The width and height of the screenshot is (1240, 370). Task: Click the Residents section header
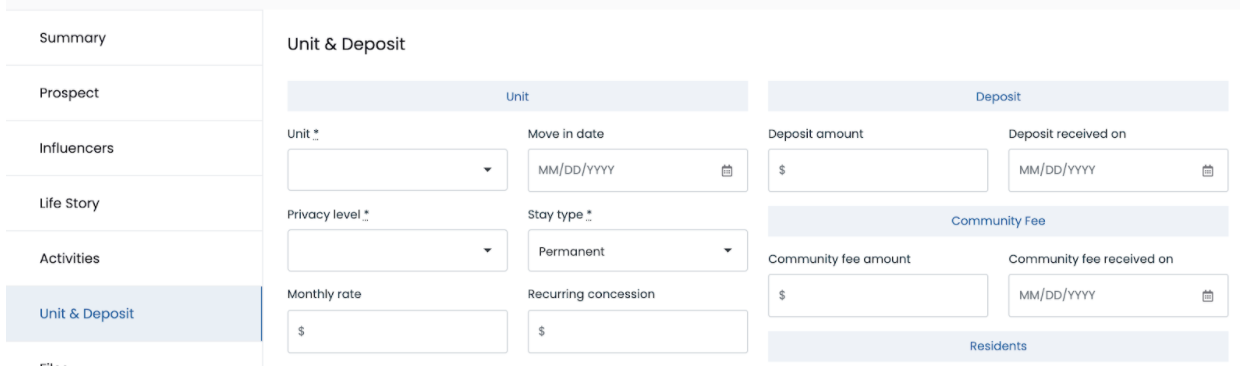click(998, 346)
